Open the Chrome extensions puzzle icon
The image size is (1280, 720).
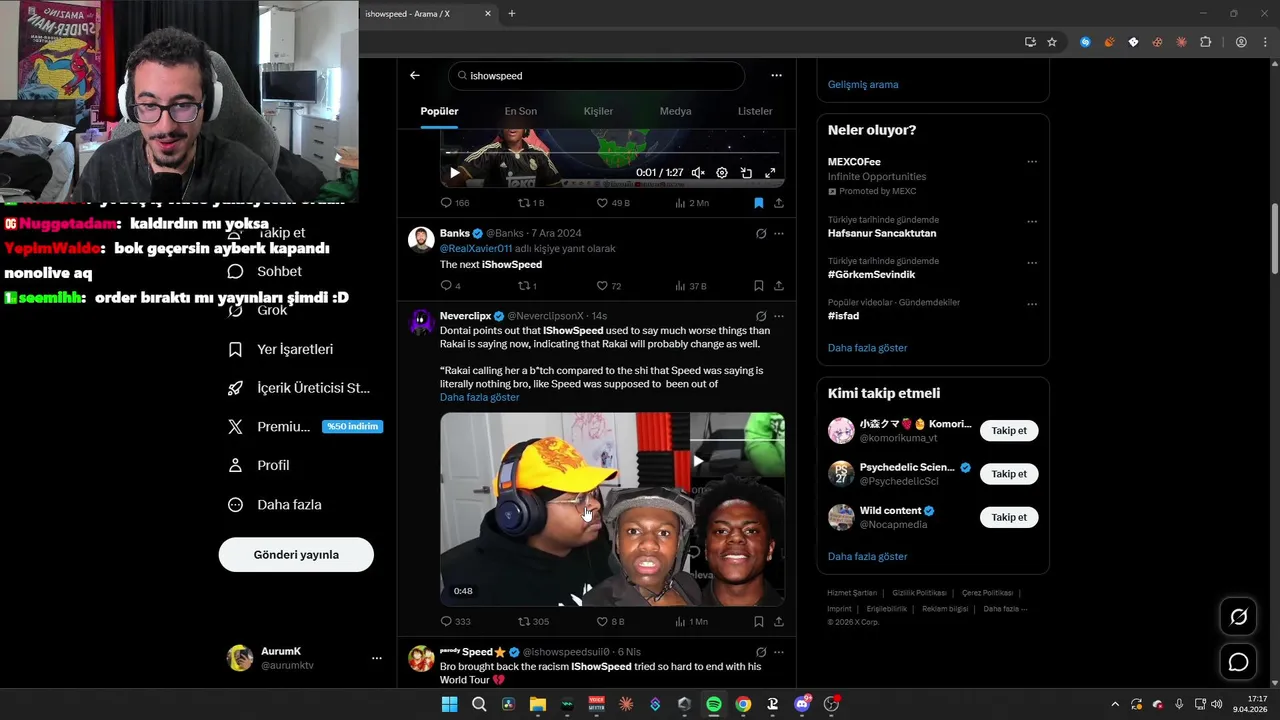pyautogui.click(x=1205, y=42)
